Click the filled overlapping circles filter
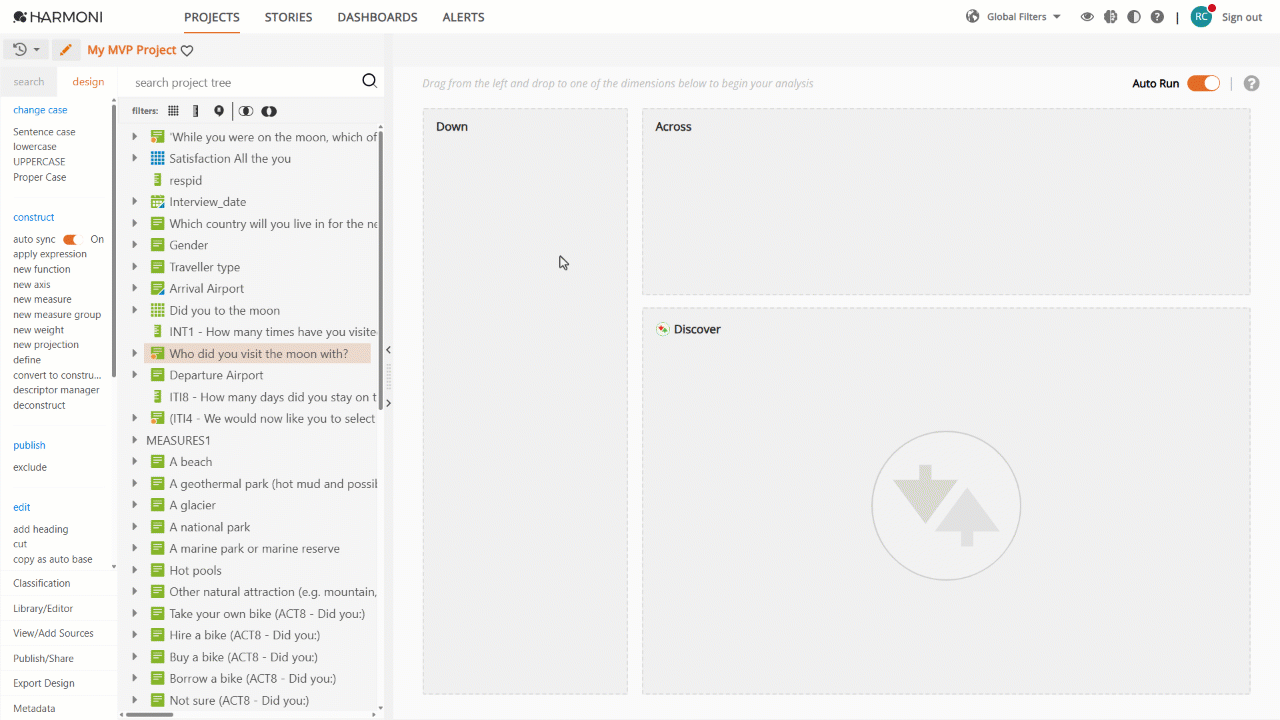Image resolution: width=1280 pixels, height=720 pixels. click(x=269, y=111)
